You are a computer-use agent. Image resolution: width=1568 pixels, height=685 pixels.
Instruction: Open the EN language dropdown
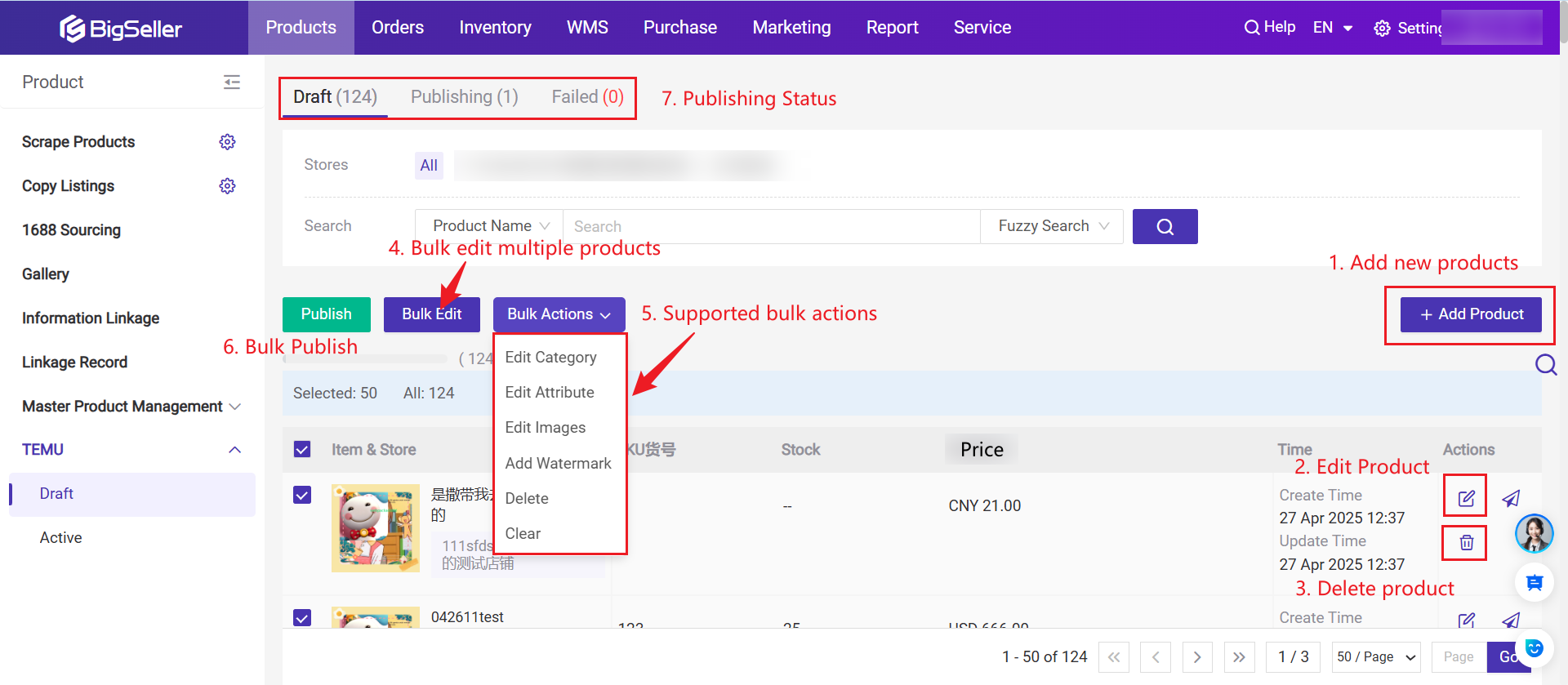[1332, 28]
